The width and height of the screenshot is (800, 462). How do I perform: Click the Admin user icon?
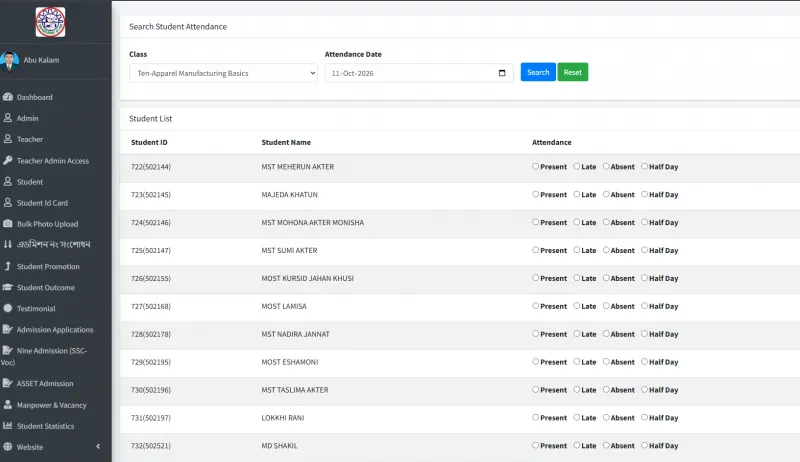8,118
